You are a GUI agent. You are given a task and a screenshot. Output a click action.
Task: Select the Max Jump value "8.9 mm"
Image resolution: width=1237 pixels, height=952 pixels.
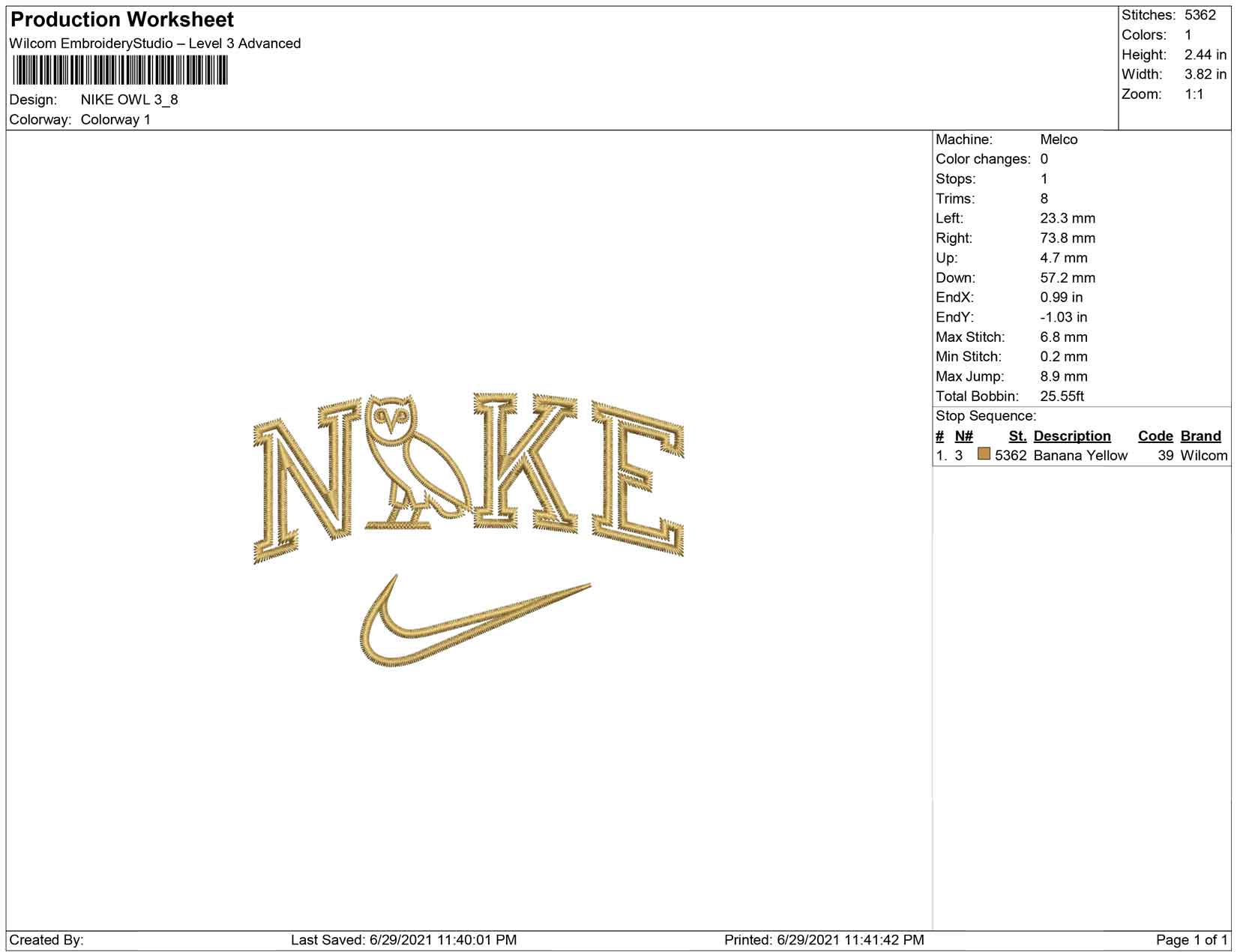click(x=1064, y=377)
